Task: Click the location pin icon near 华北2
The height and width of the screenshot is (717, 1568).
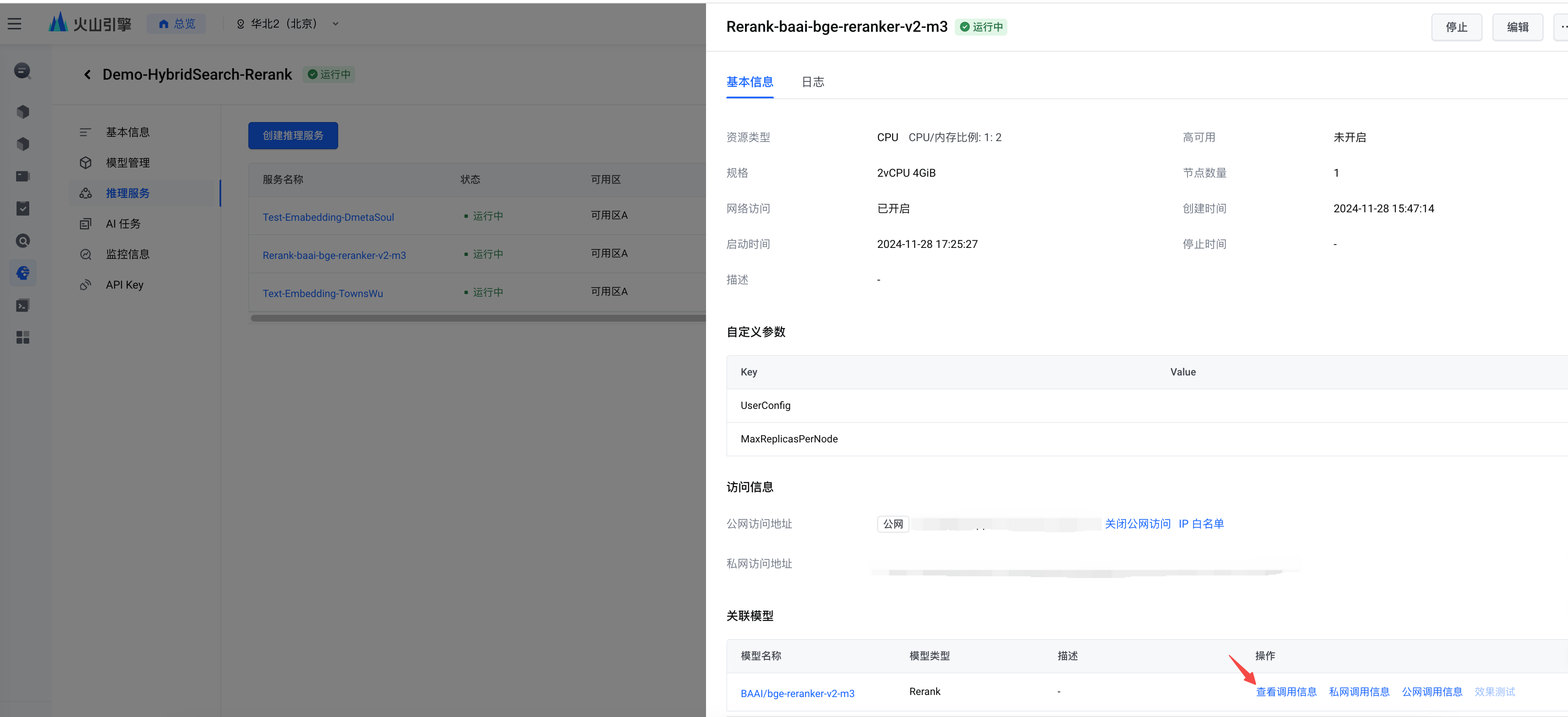Action: tap(240, 24)
